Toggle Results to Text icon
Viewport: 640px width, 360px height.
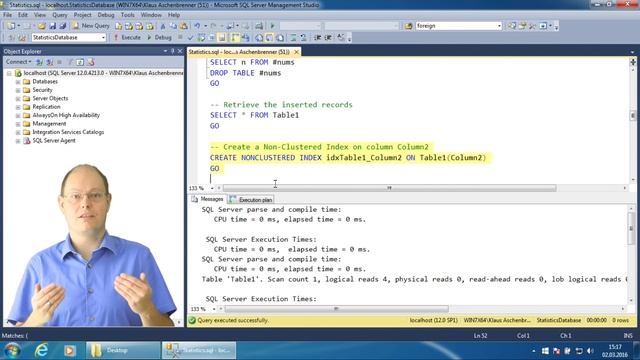259,38
